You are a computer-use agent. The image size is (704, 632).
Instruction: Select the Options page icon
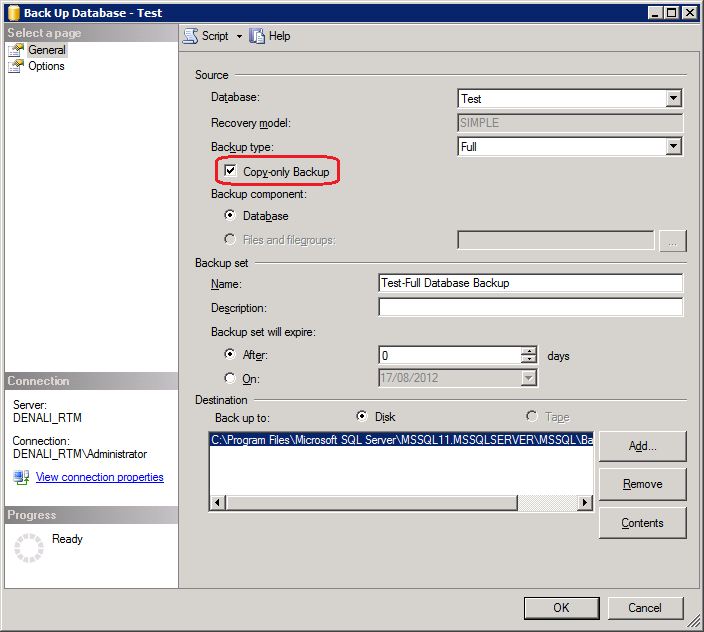[x=16, y=66]
